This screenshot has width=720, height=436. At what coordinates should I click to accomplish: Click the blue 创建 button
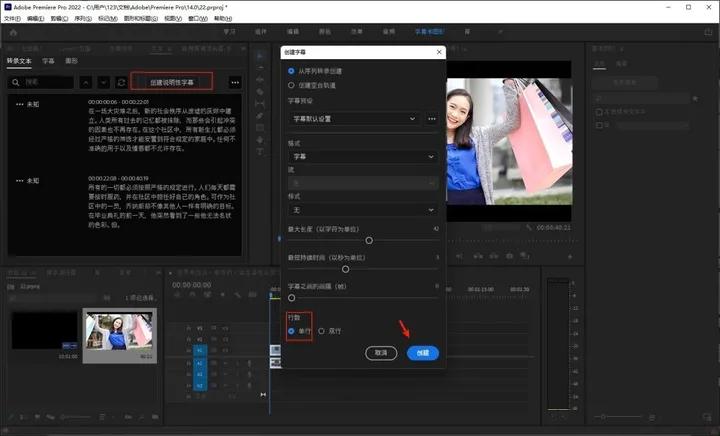point(422,353)
